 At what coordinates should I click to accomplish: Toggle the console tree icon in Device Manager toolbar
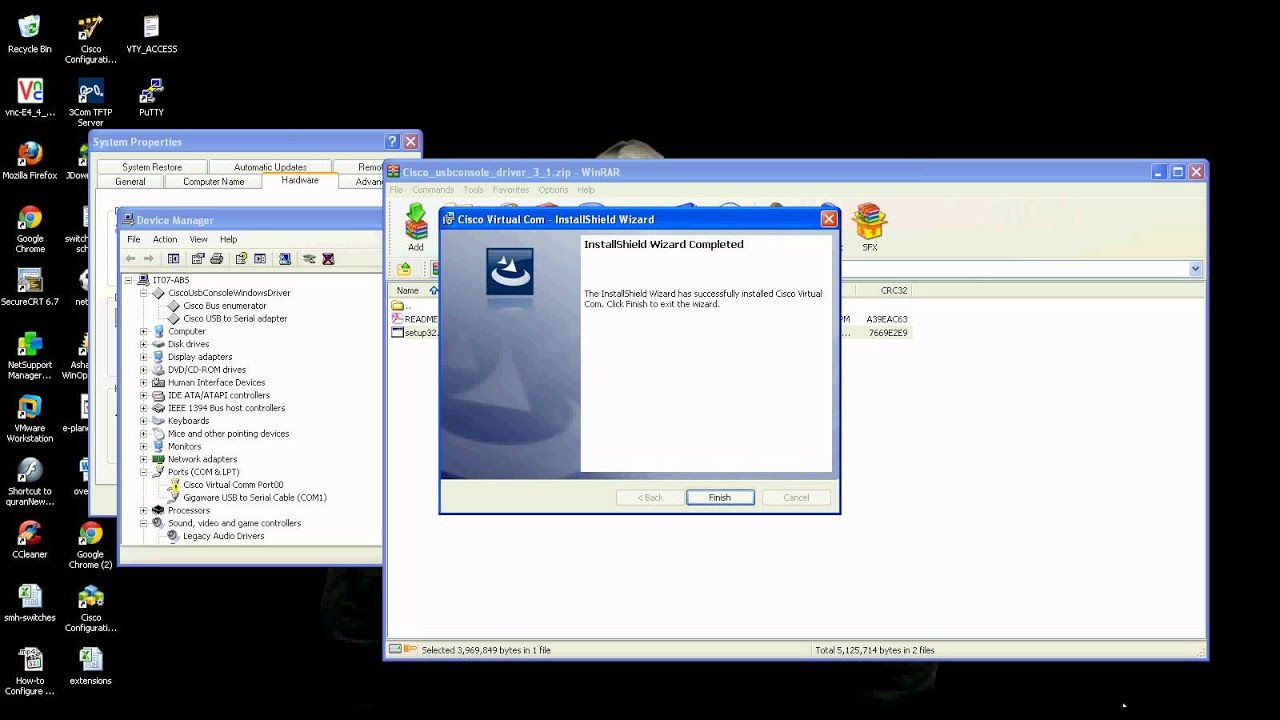point(173,258)
